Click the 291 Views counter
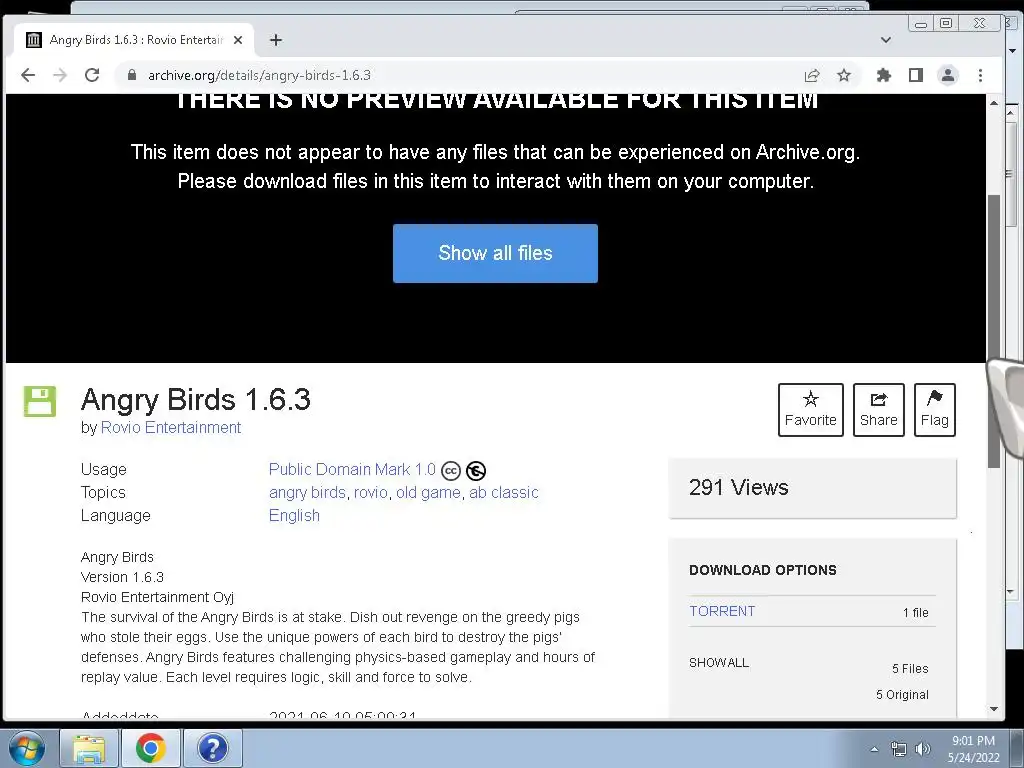The width and height of the screenshot is (1024, 768). coord(739,487)
